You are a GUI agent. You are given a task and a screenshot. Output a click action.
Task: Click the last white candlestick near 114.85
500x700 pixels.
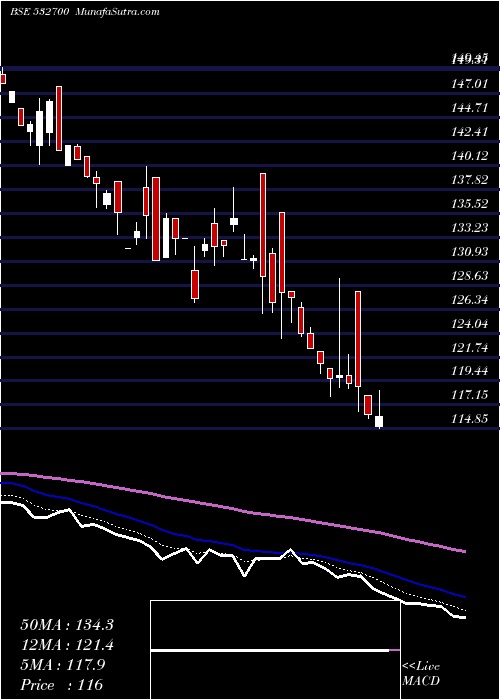(379, 421)
